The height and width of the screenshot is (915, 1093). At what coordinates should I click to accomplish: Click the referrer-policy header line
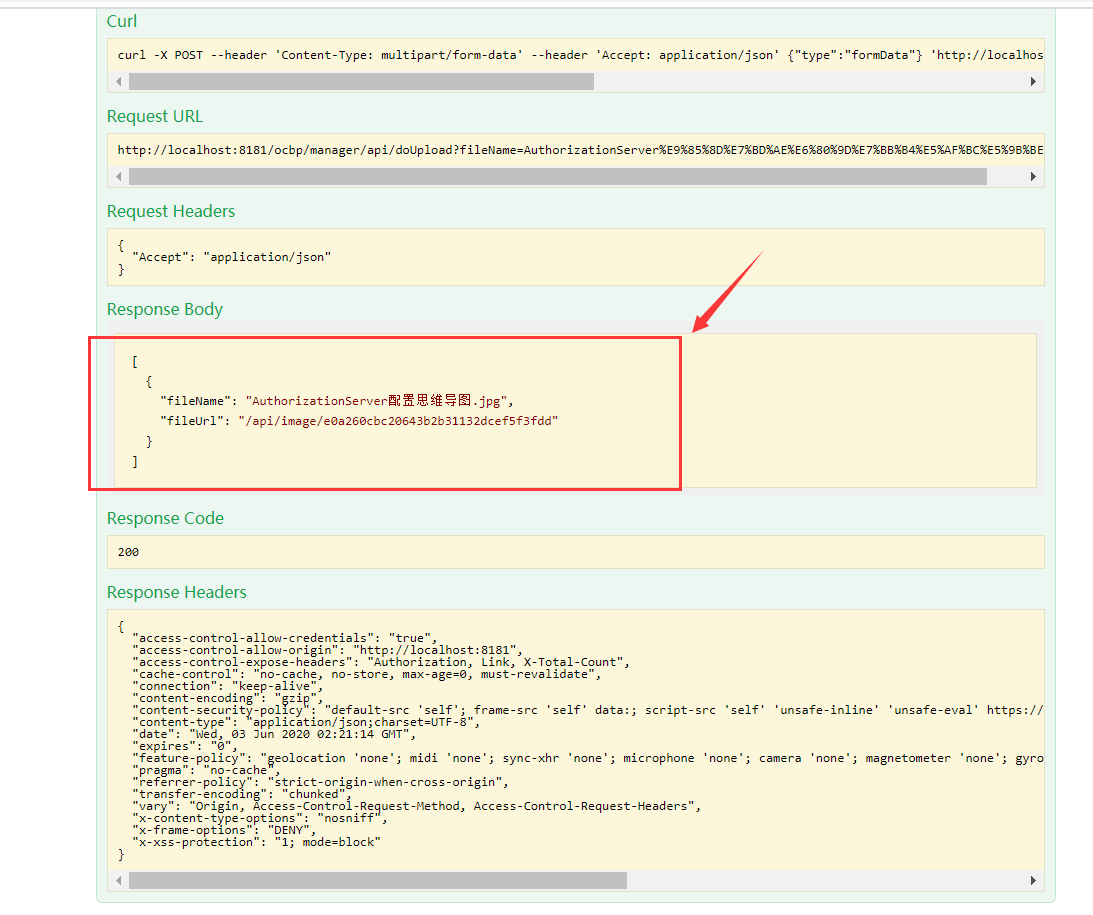[x=320, y=782]
